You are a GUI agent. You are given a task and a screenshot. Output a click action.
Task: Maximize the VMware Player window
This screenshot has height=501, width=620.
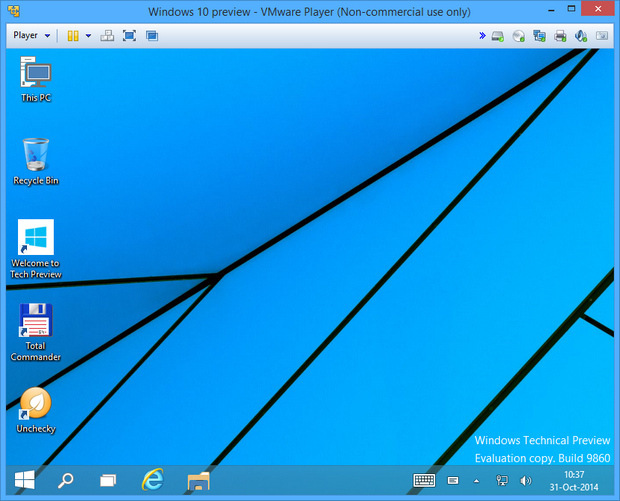571,9
